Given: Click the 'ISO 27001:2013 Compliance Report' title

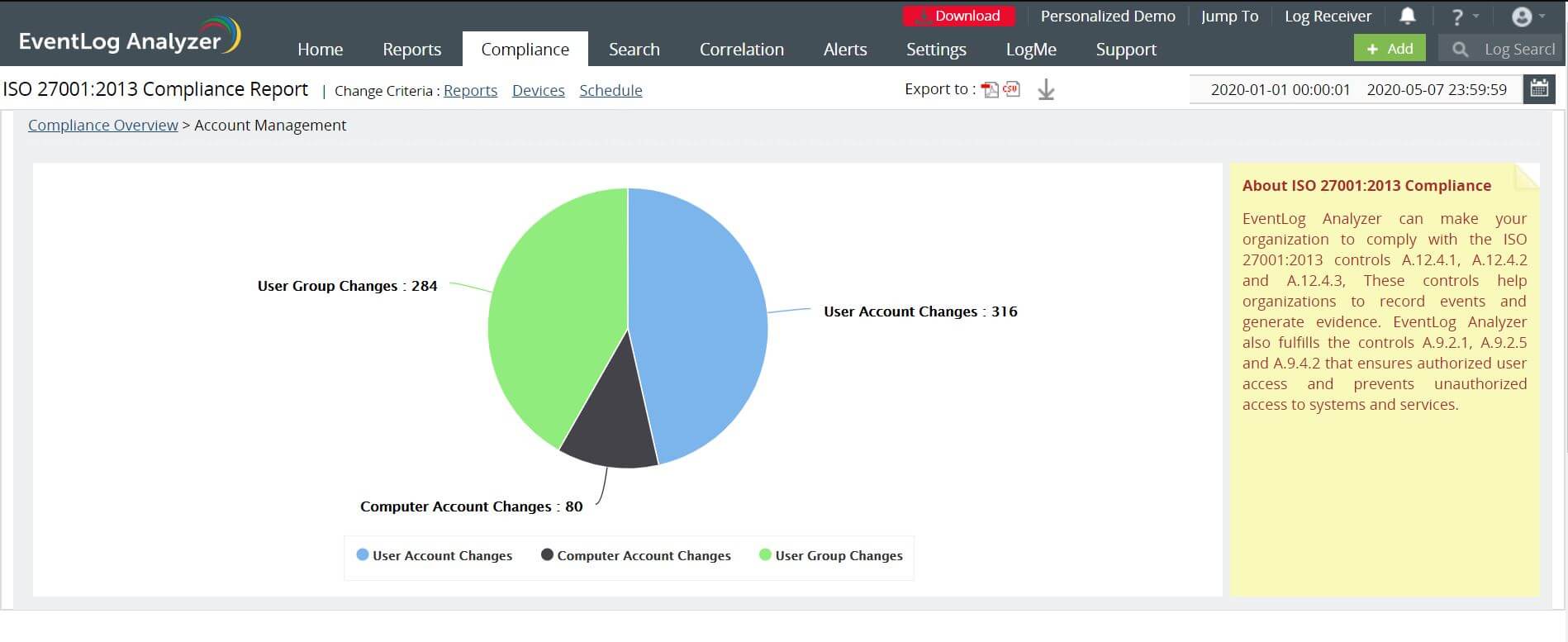Looking at the screenshot, I should coord(155,89).
